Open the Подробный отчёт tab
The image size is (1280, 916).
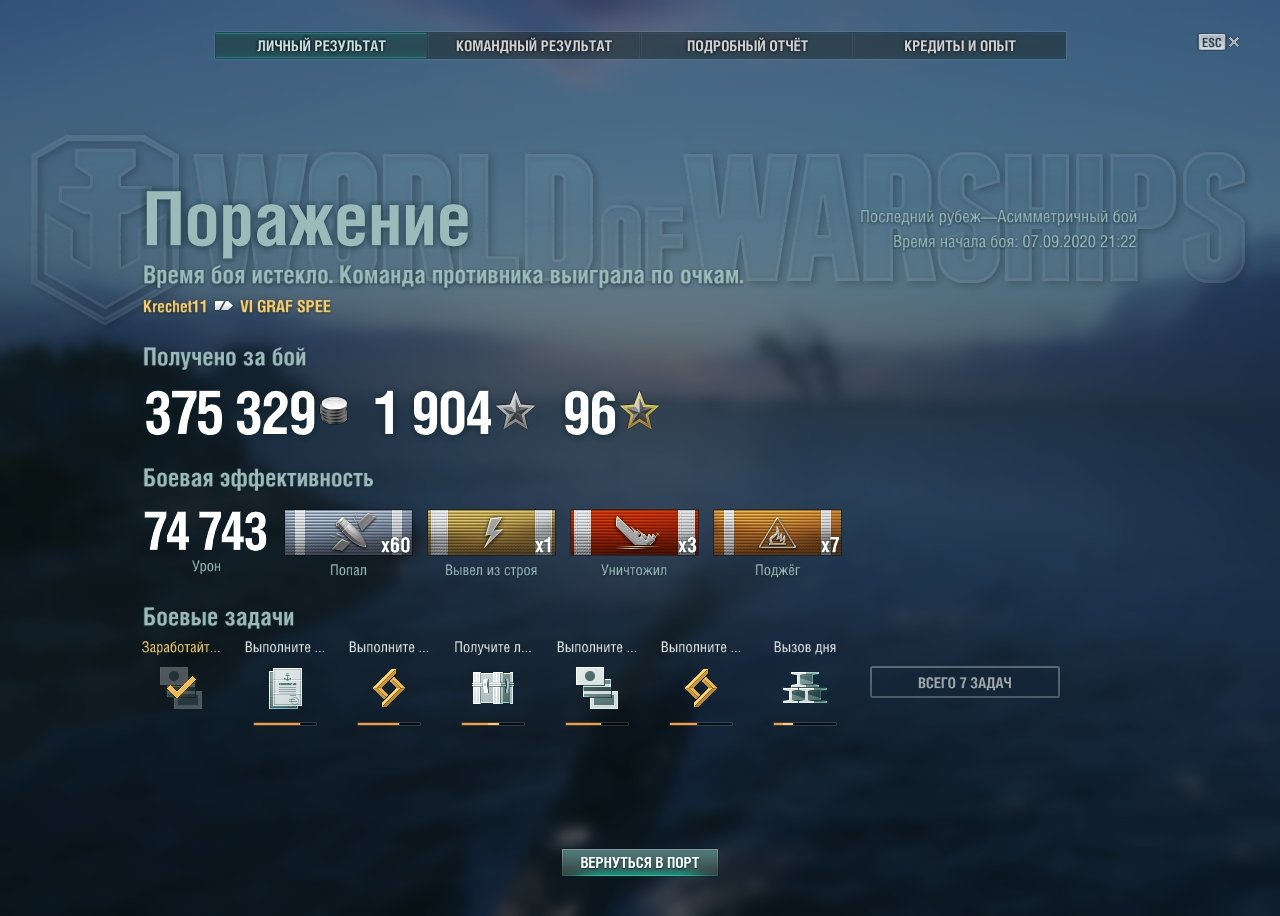tap(747, 46)
